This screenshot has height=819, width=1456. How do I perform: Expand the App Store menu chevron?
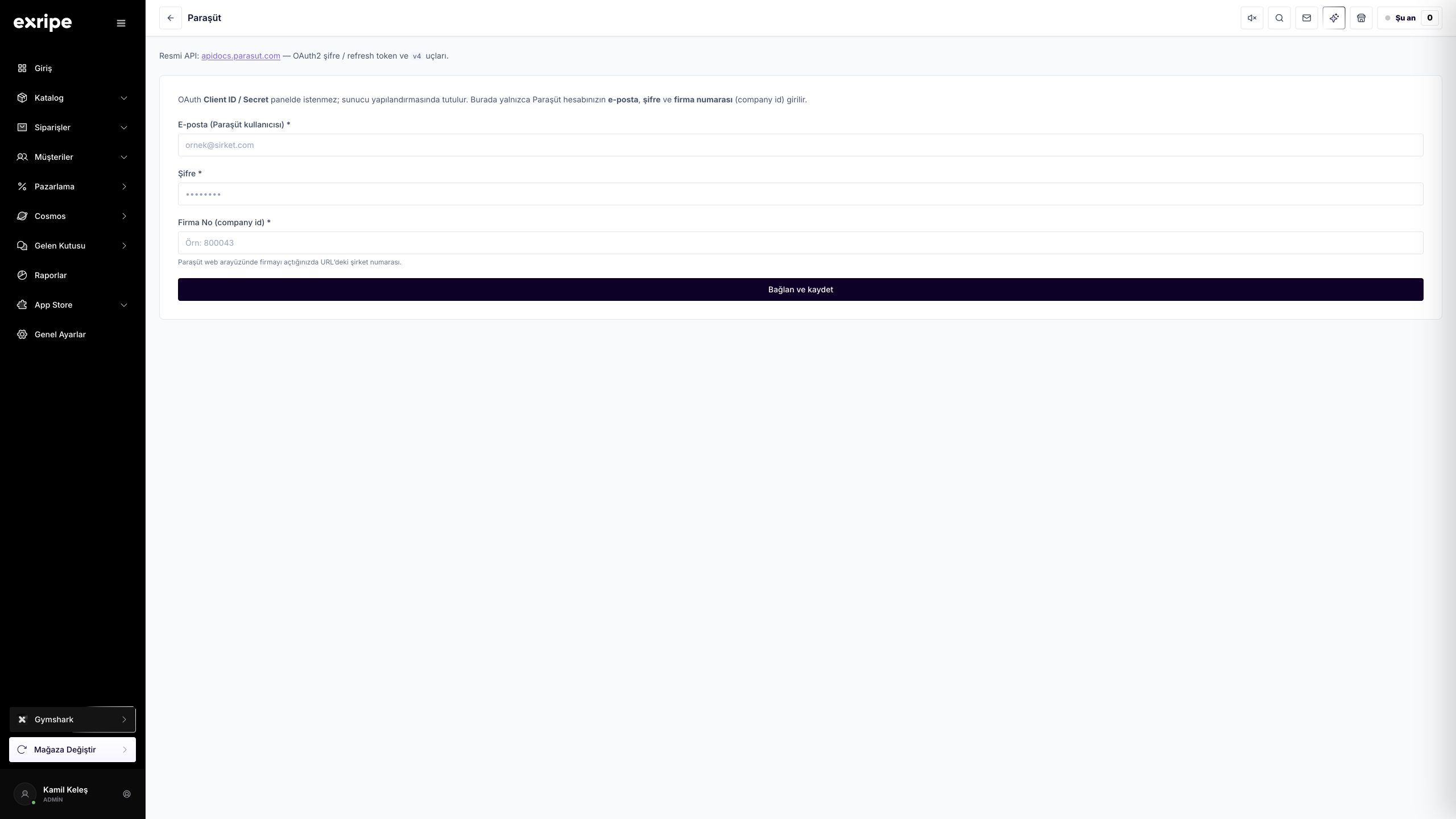click(x=124, y=305)
